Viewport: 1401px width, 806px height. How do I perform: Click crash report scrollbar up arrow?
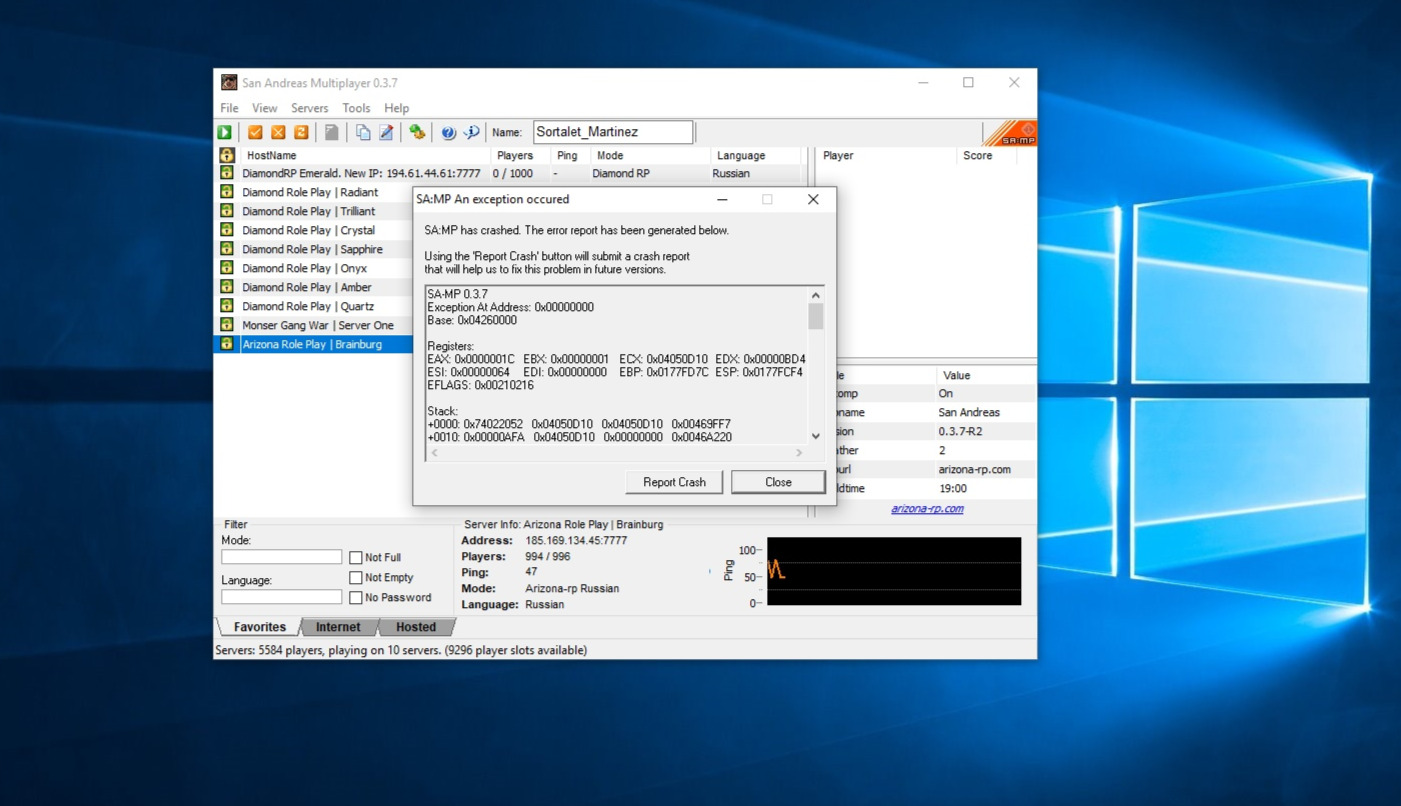tap(816, 295)
